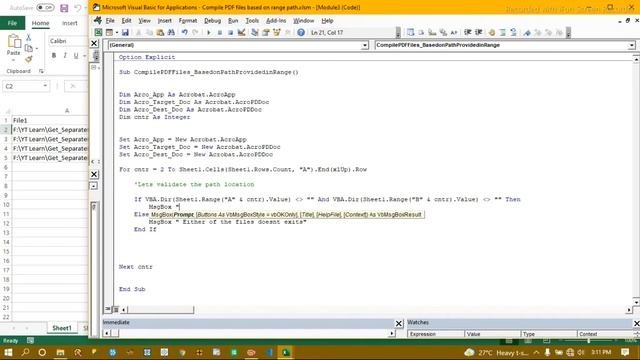Open Windows Start menu
The image size is (640, 360).
coord(8,352)
